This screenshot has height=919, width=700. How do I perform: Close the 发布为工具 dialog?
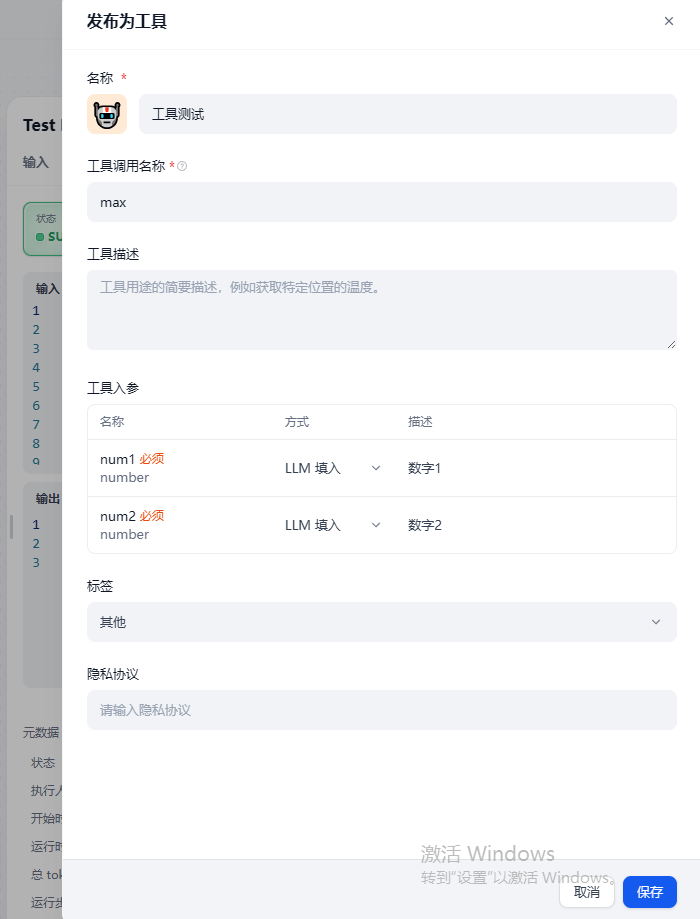[x=668, y=21]
